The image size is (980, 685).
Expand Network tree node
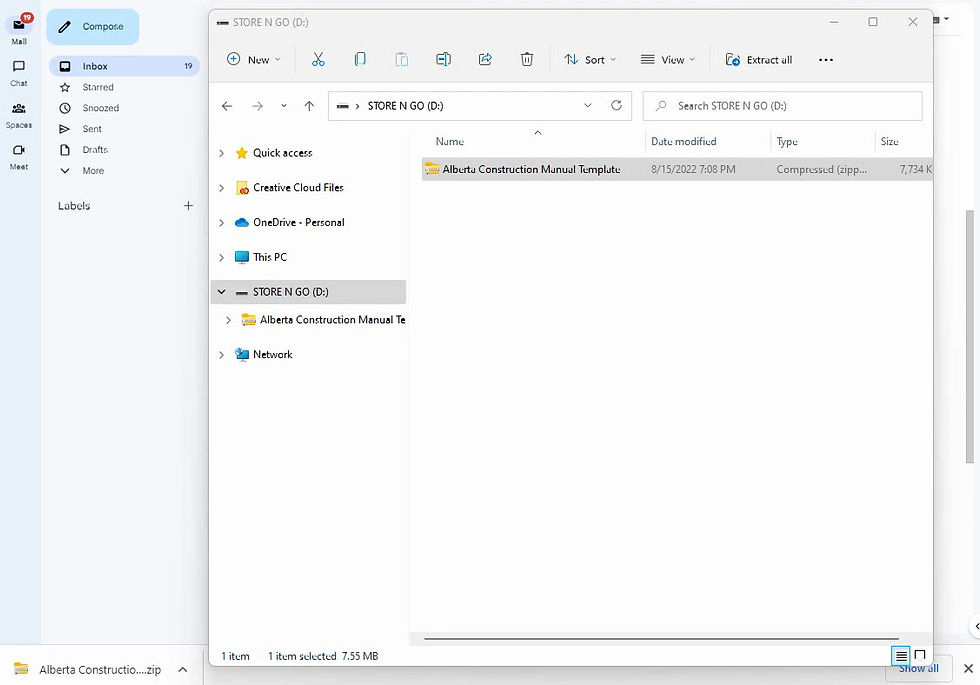click(221, 355)
